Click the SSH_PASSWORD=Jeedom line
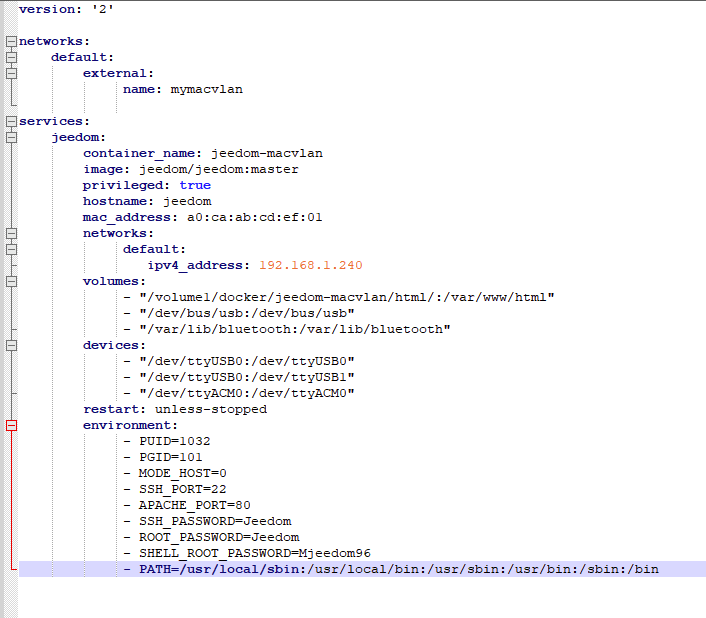 (x=207, y=521)
